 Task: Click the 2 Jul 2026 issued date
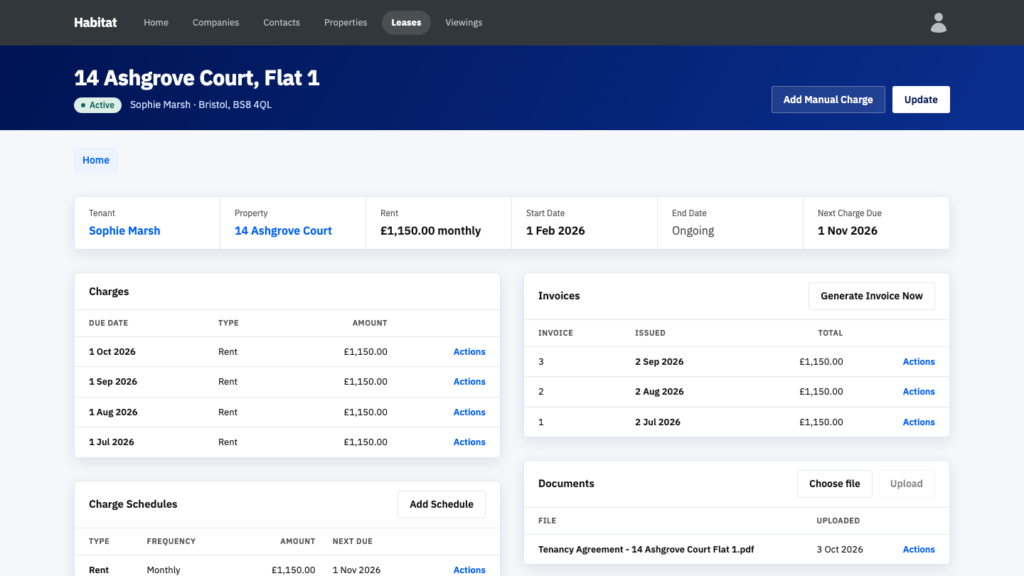click(x=658, y=422)
